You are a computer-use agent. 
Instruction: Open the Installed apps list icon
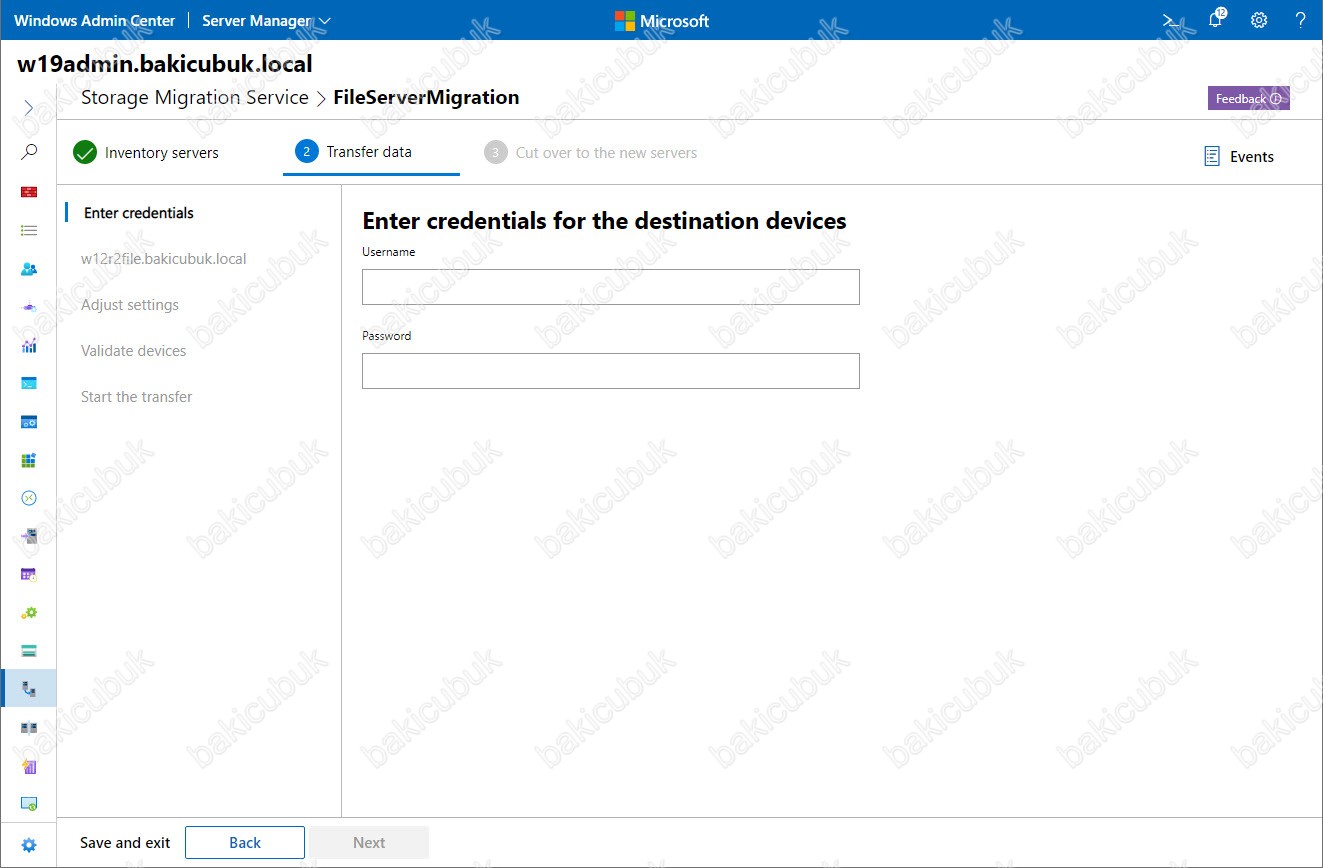coord(29,230)
